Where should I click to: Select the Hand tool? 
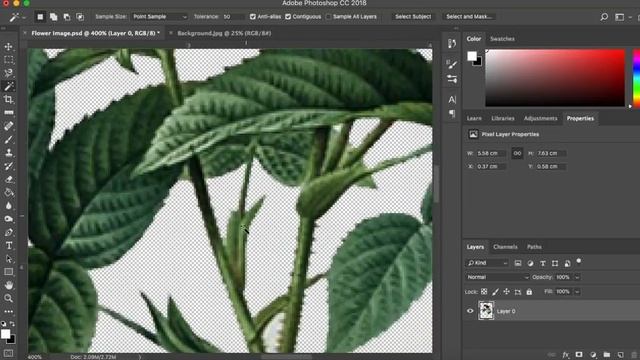coord(8,285)
